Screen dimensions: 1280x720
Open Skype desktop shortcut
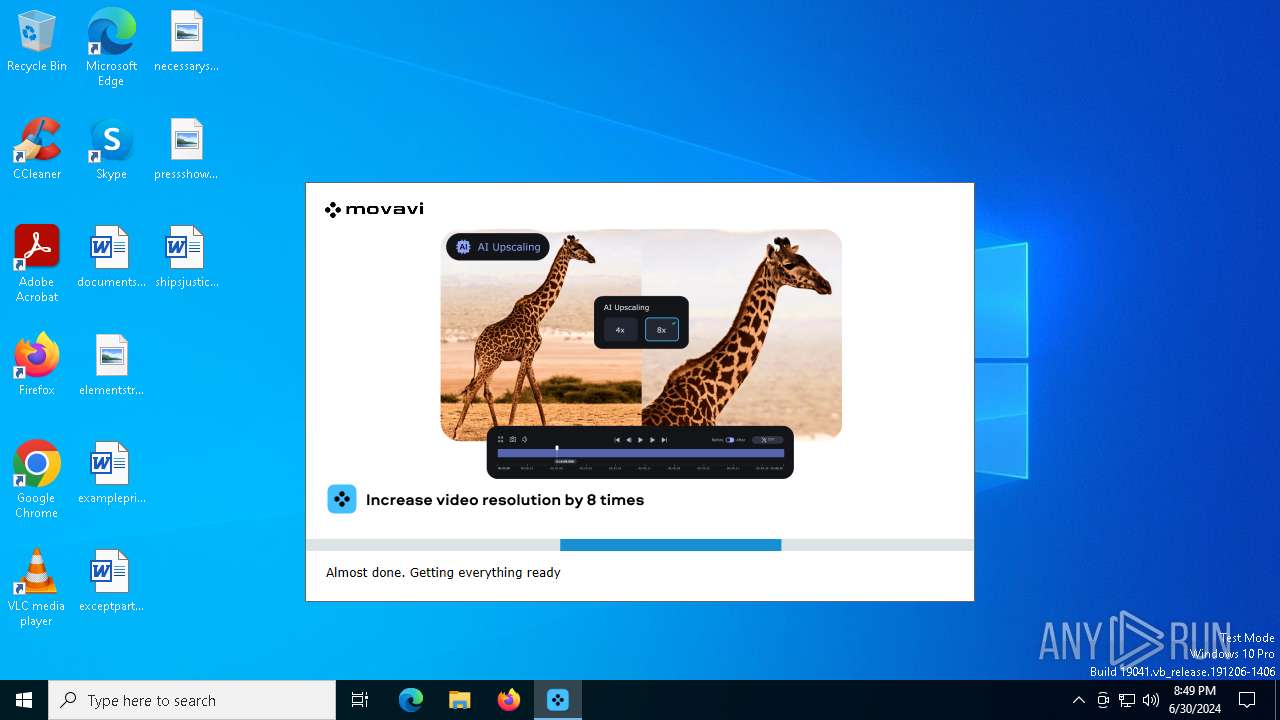point(111,149)
